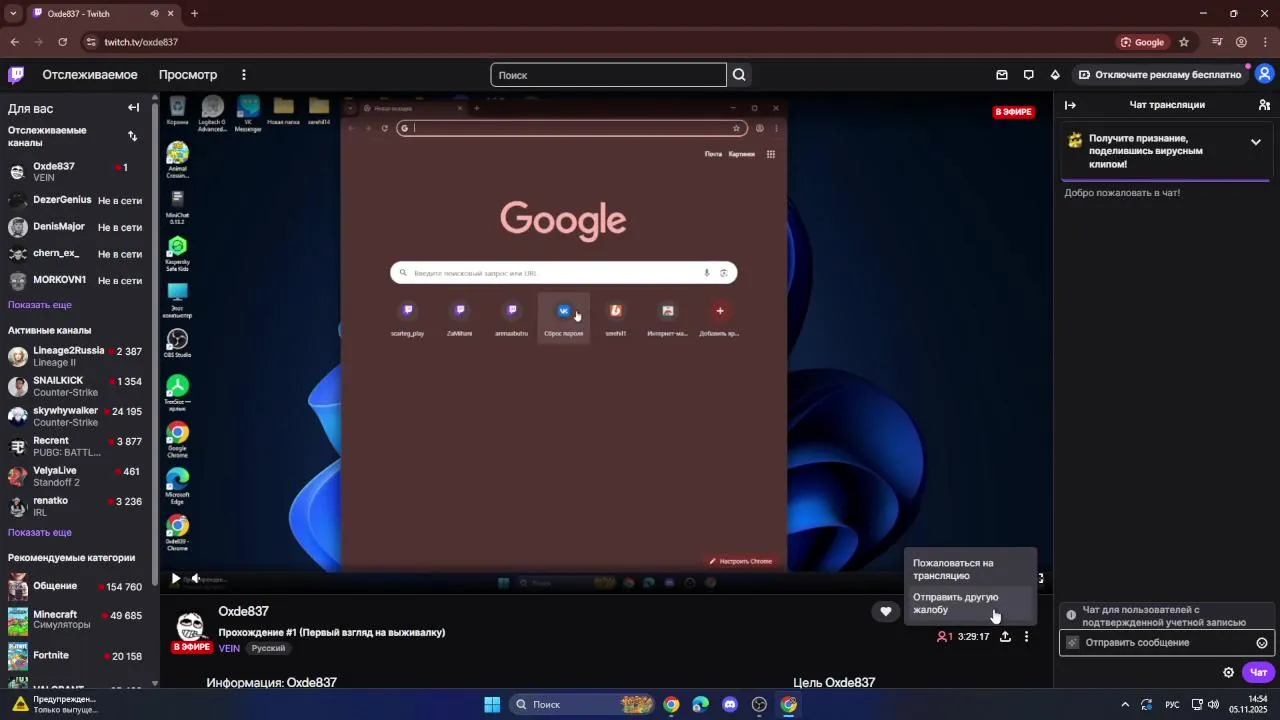Open the Twitch home logo
The image size is (1280, 720).
16,74
